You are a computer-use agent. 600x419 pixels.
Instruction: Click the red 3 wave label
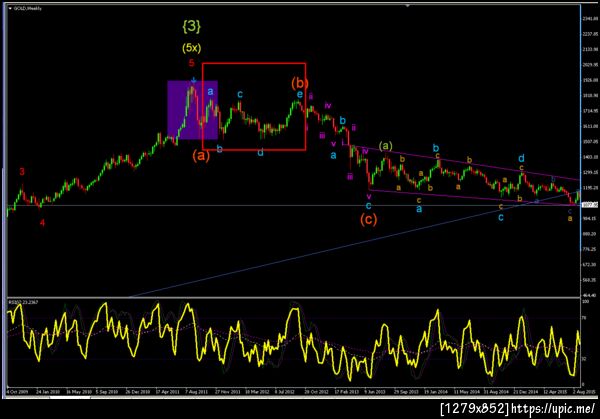tap(22, 172)
